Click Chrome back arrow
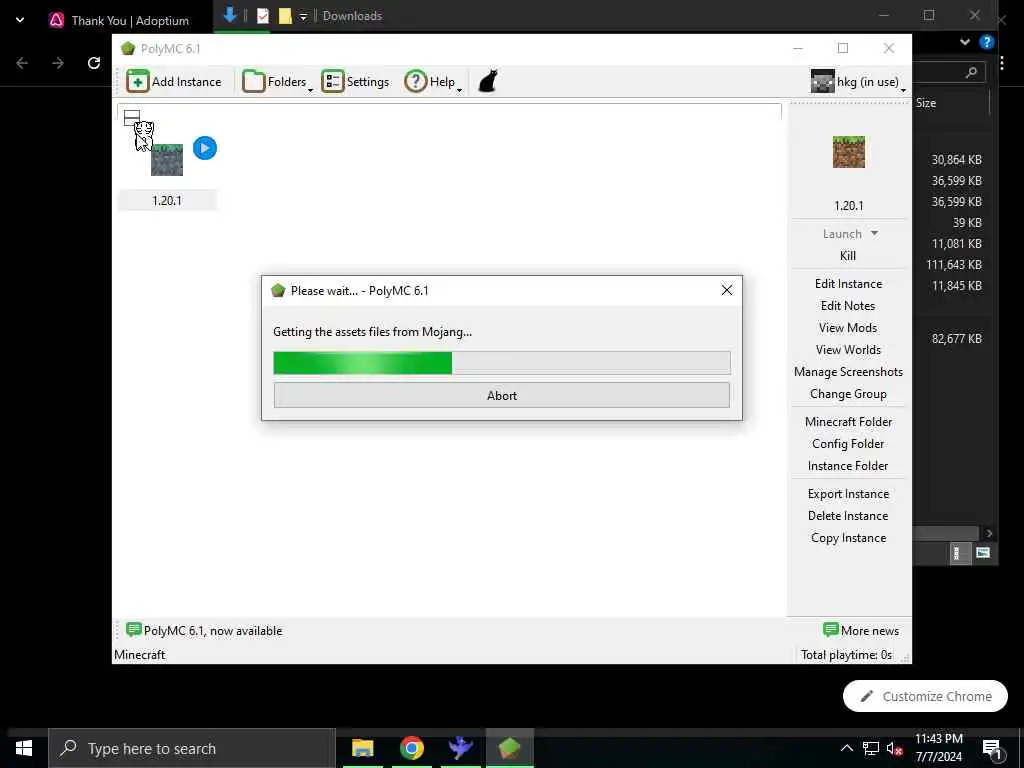 pos(22,63)
